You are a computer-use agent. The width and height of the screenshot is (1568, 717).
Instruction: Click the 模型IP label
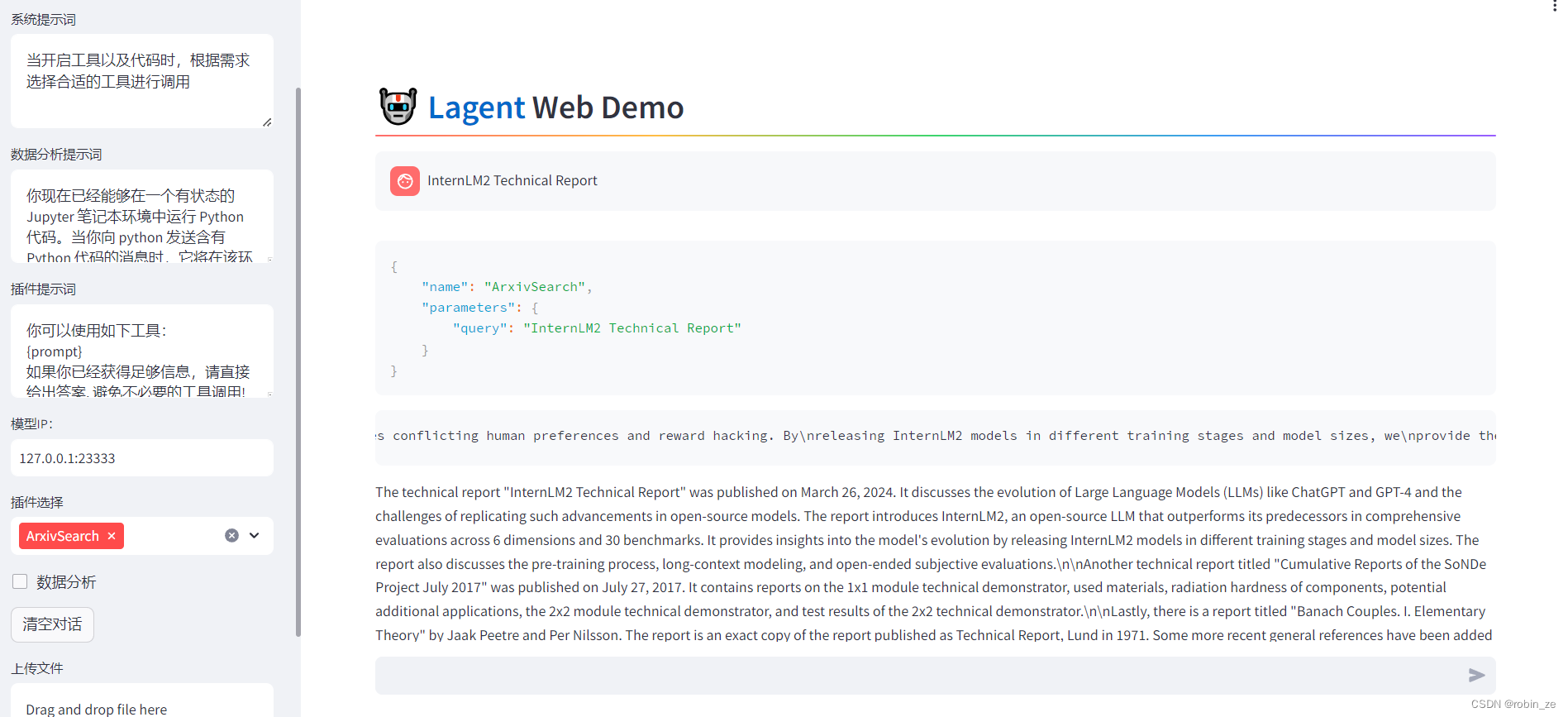pos(32,423)
